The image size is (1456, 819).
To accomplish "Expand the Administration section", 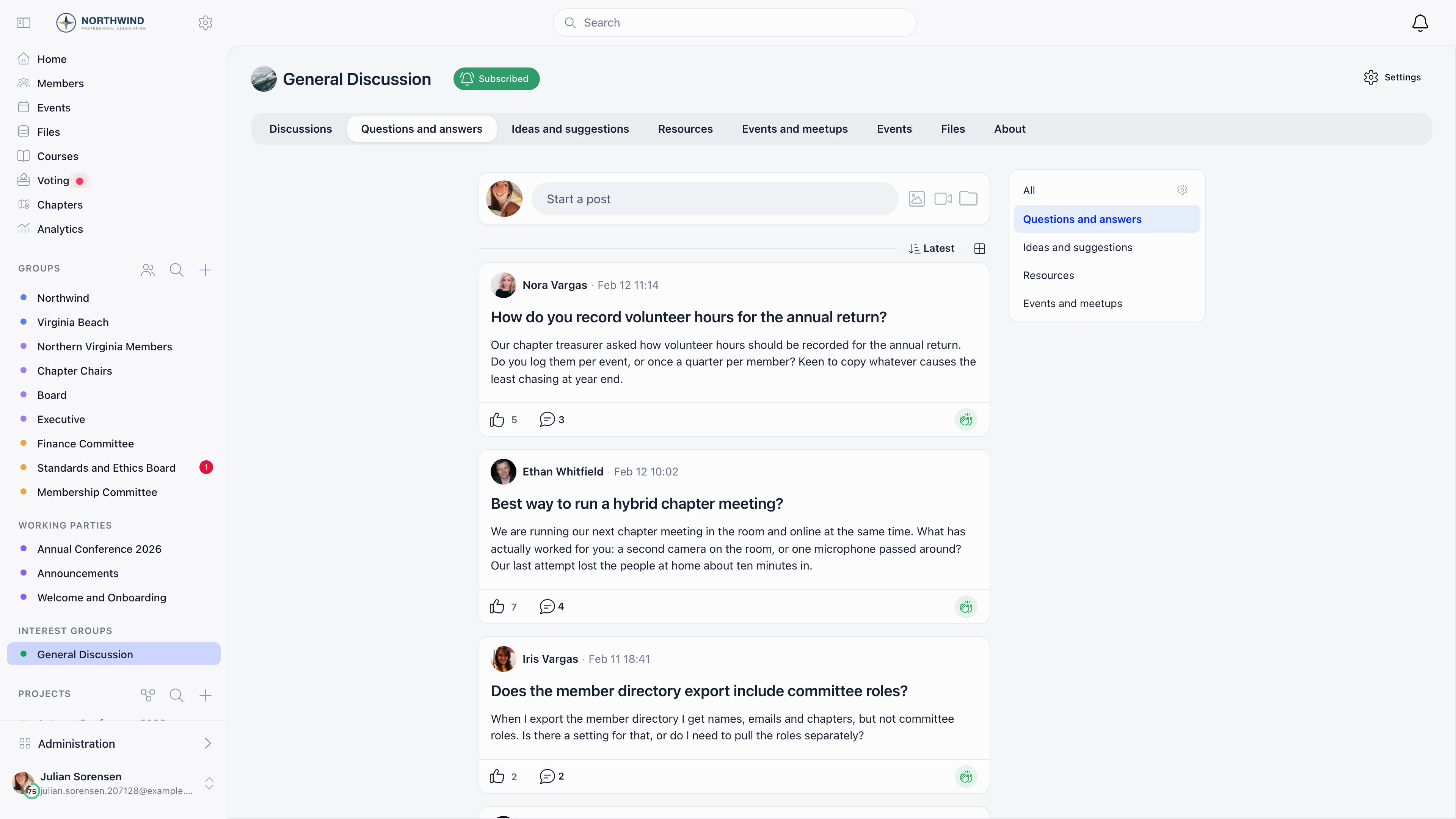I will coord(114,744).
